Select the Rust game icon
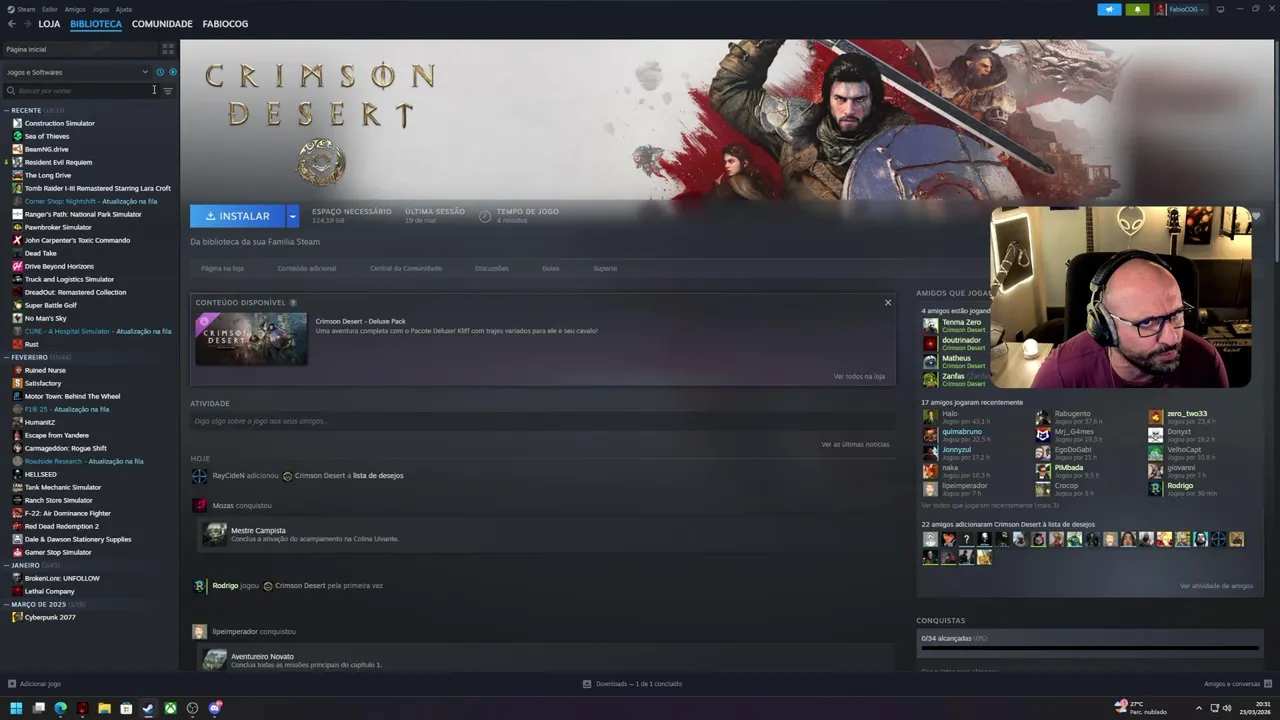This screenshot has width=1280, height=720. point(17,344)
